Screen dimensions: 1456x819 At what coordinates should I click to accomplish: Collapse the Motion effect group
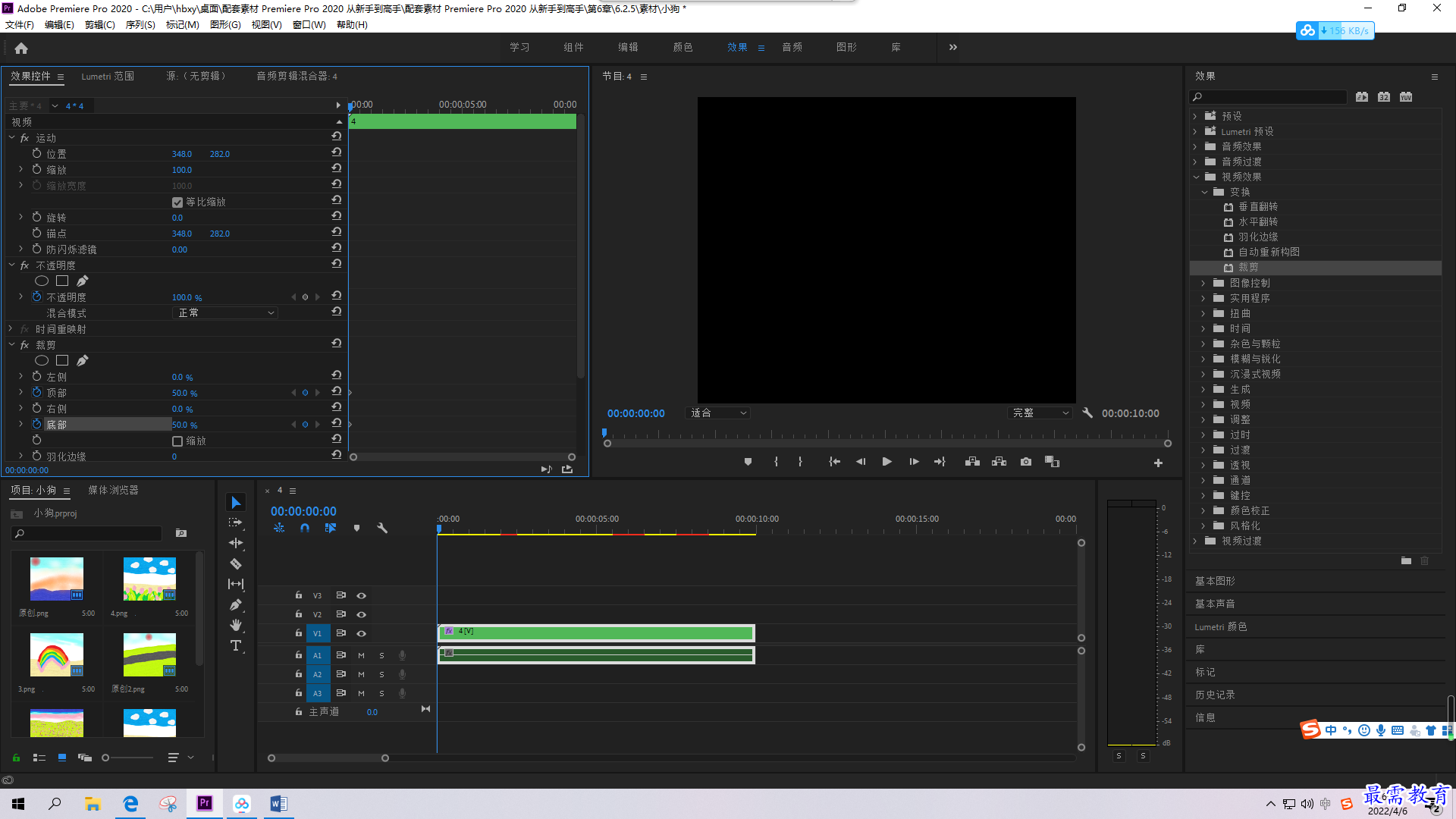11,138
